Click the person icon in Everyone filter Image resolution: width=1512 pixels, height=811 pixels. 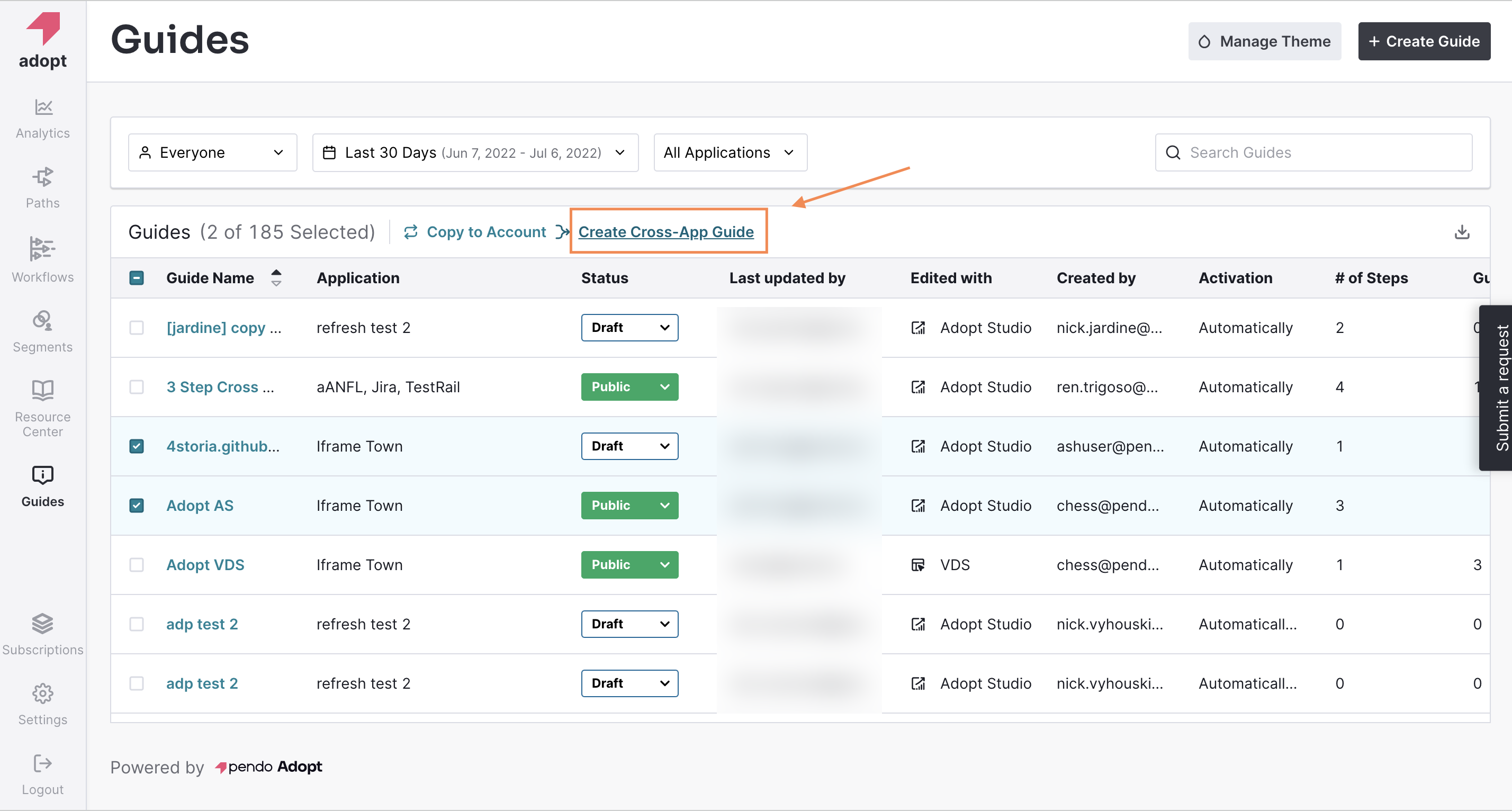145,152
